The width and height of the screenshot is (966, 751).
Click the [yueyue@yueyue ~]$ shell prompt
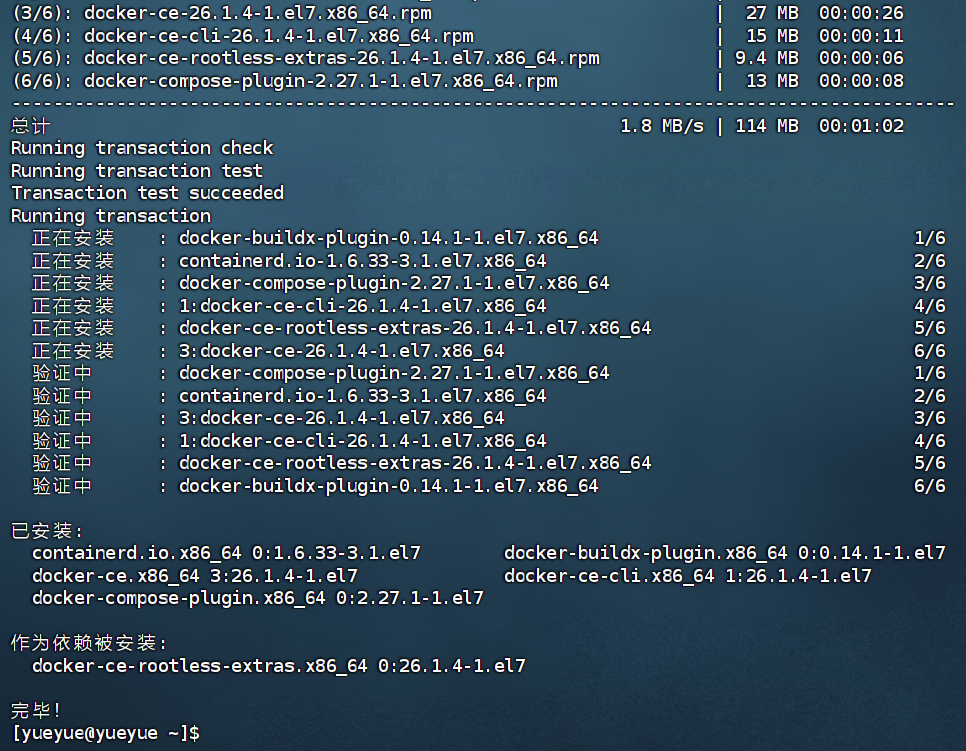point(105,733)
